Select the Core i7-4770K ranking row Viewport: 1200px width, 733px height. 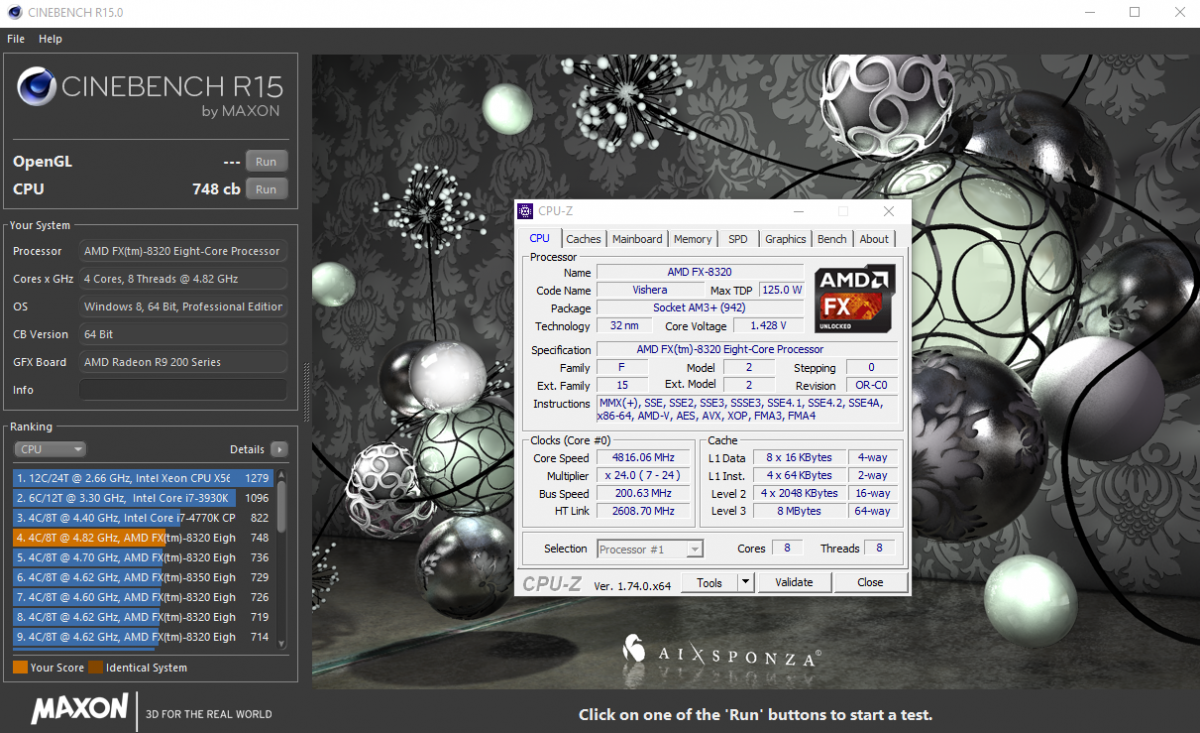tap(143, 518)
